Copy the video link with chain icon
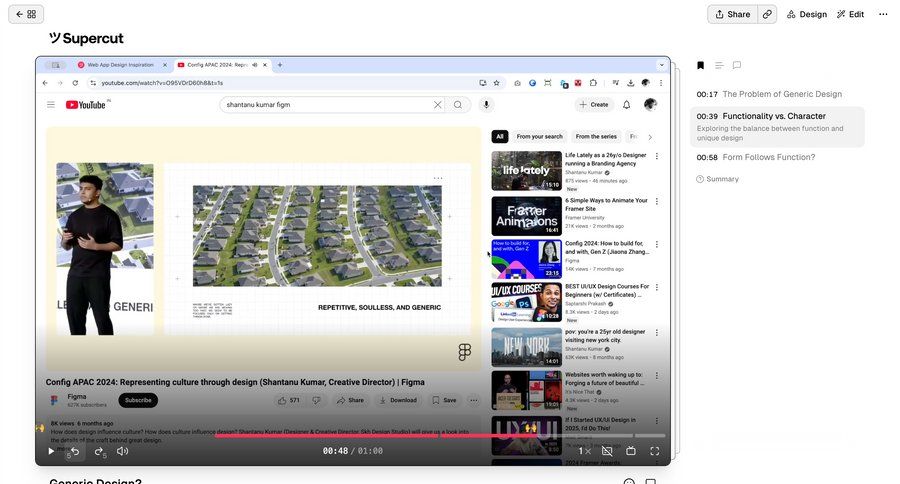Viewport: 900px width, 484px height. click(x=767, y=14)
